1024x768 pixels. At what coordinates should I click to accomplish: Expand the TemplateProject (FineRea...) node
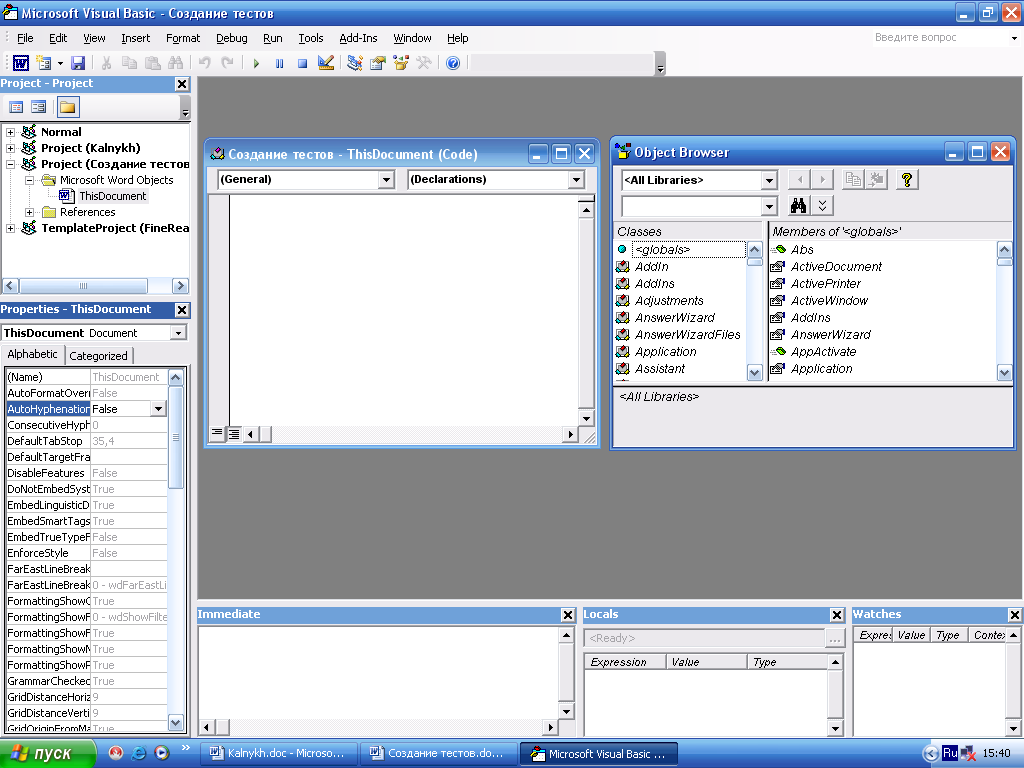(10, 229)
